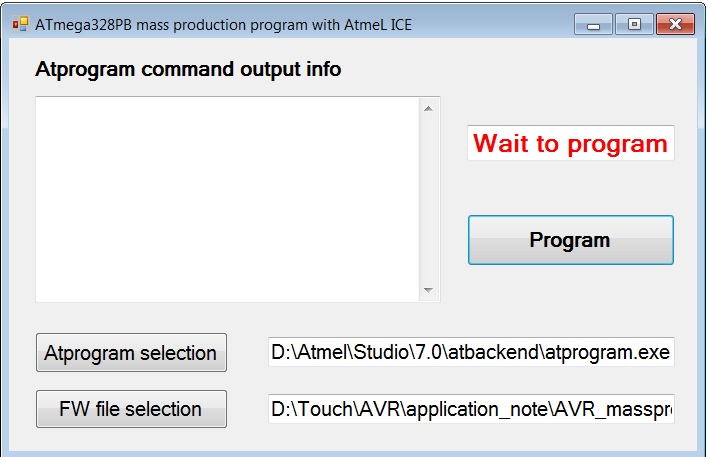Screen dimensions: 708x457
Task: Maximize the ATmega328PB programmer window
Action: click(634, 24)
